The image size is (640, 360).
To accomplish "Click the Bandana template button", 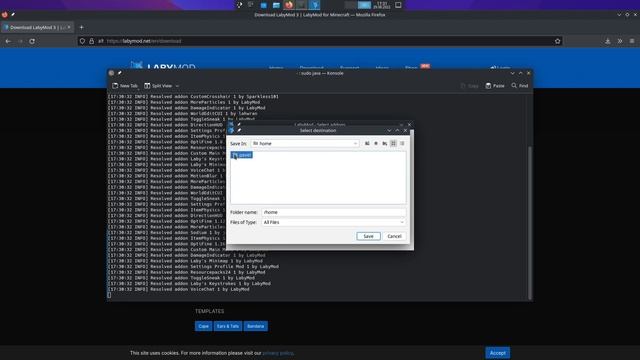I will coord(256,326).
